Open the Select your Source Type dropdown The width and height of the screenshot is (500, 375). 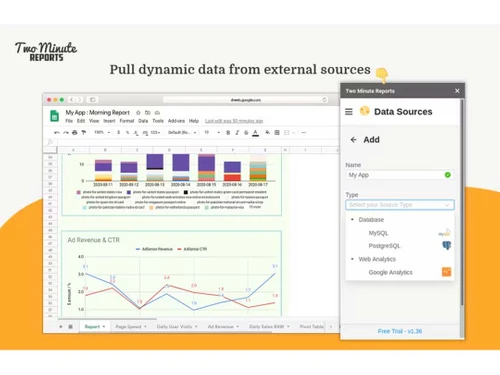point(400,205)
